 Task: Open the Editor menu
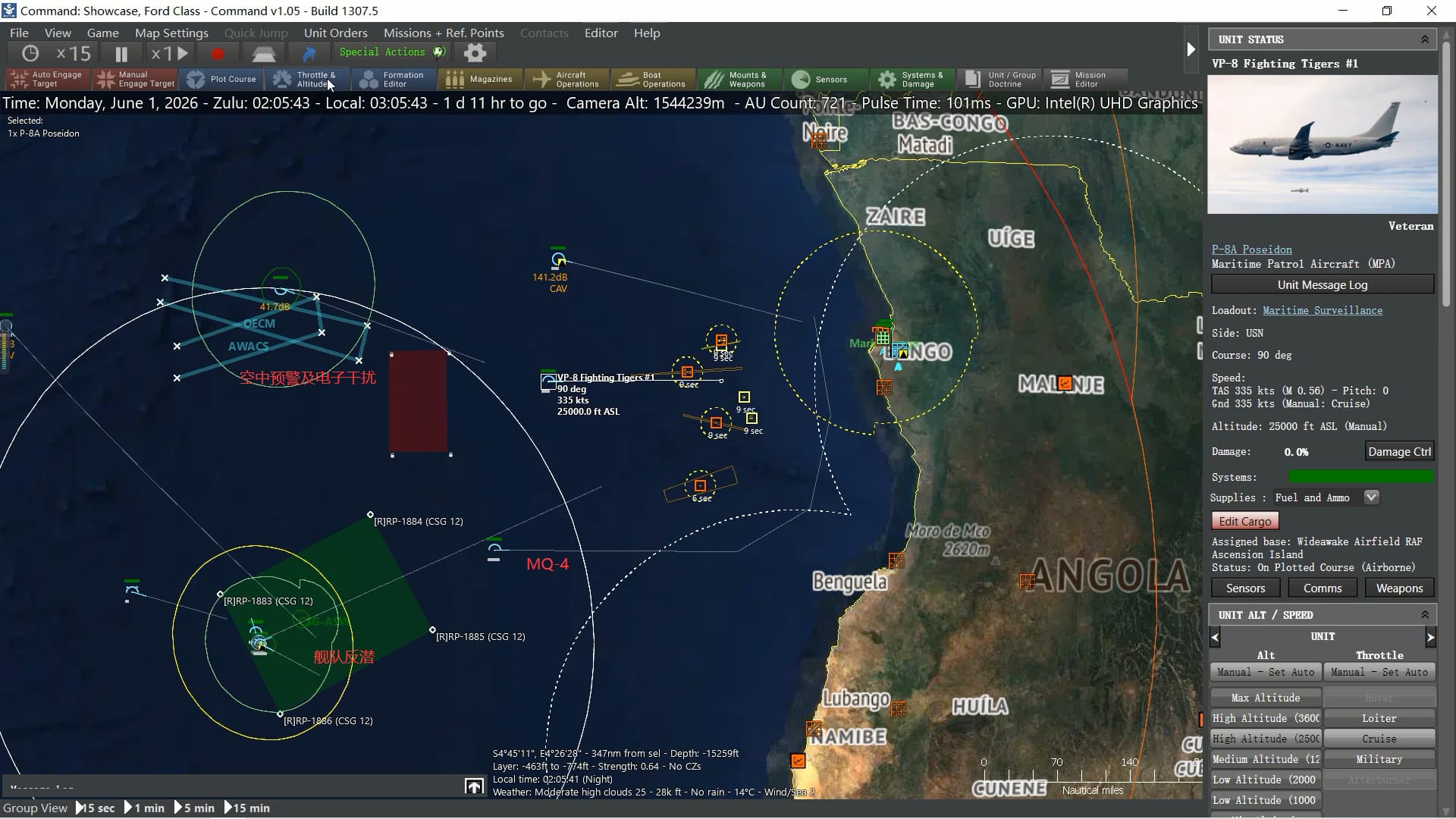coord(601,33)
